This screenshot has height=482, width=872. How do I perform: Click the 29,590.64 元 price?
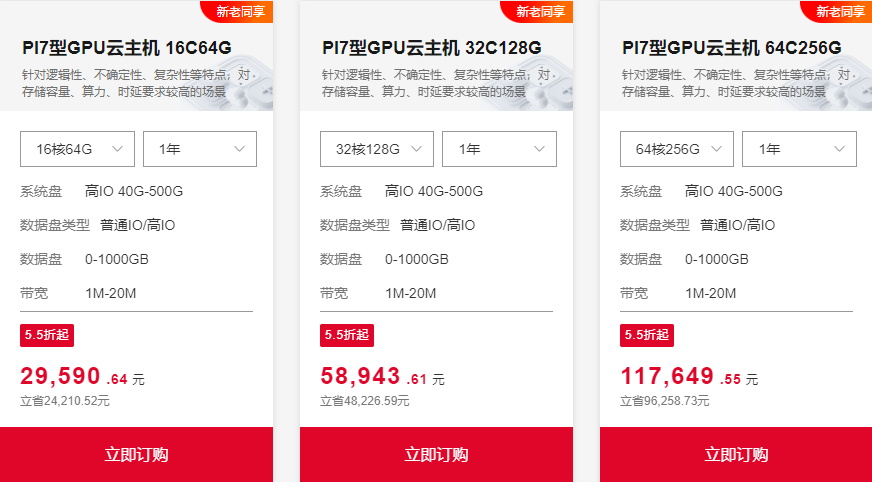[82, 376]
